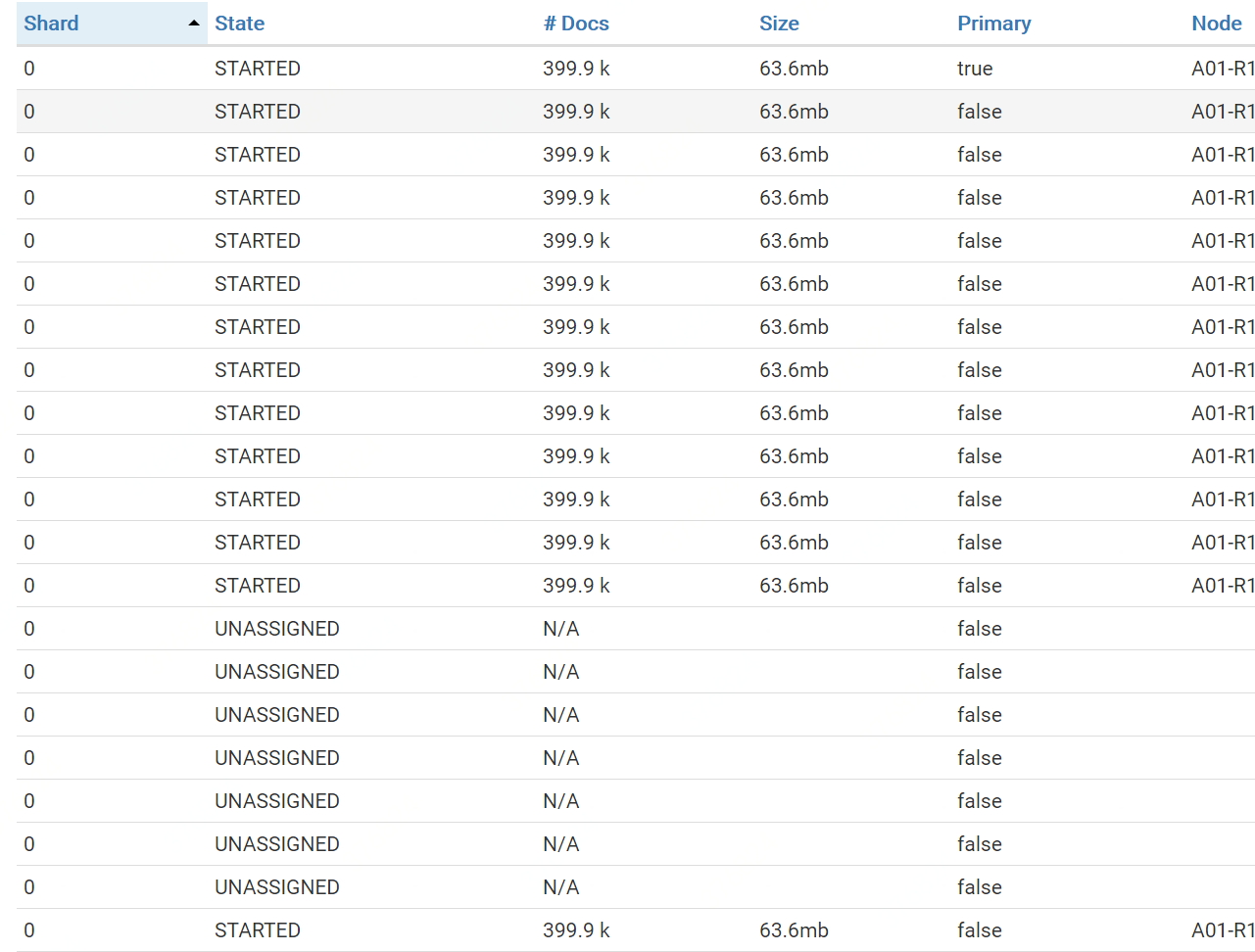Select the topmost N/A docs value
This screenshot has height=952, width=1255.
(x=561, y=629)
